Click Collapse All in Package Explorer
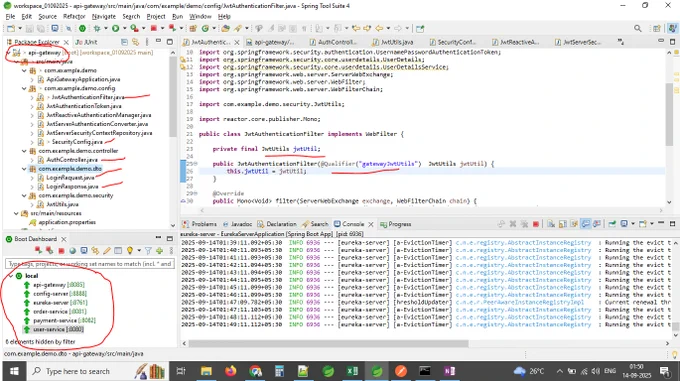The height and width of the screenshot is (381, 680). pos(124,42)
